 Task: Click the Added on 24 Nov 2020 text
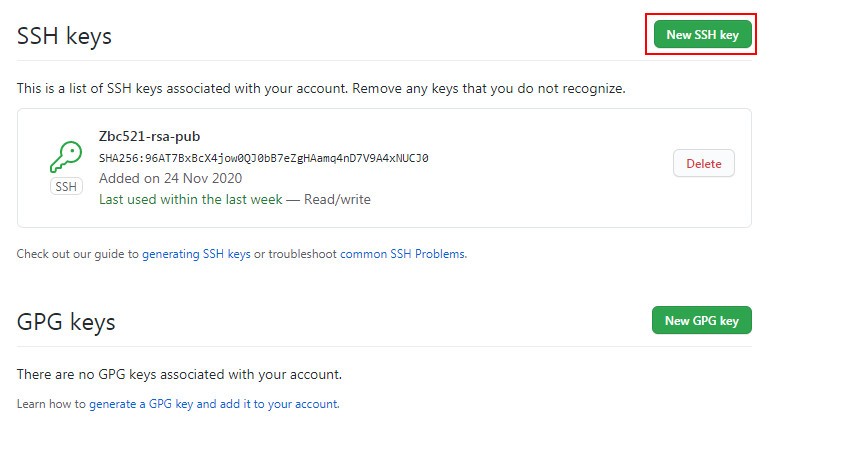coord(170,178)
